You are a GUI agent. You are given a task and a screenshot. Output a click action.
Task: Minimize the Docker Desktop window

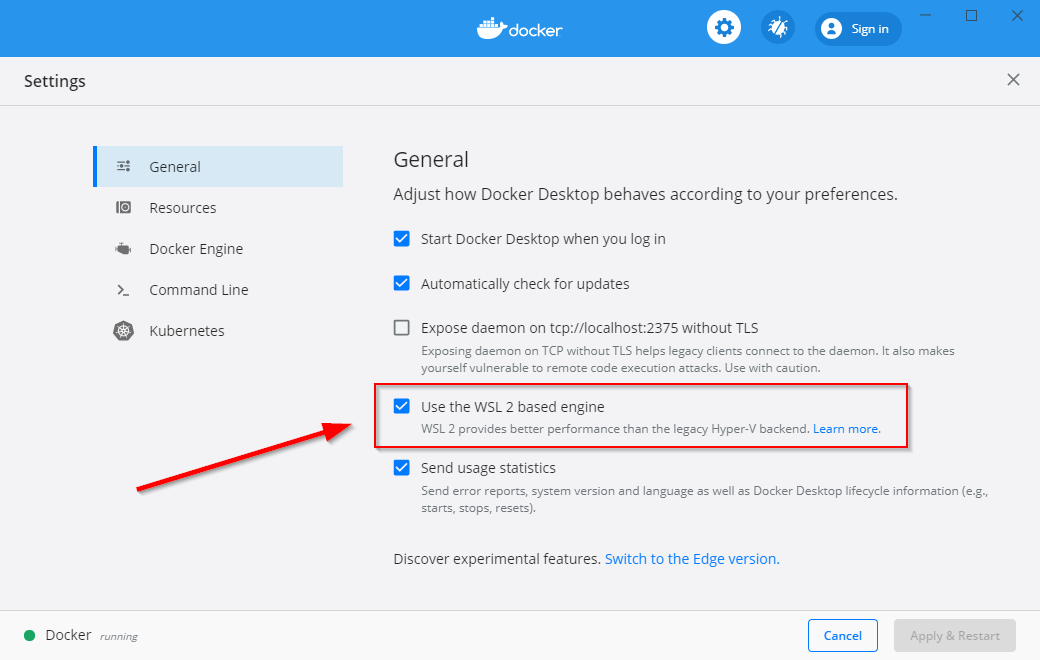925,15
